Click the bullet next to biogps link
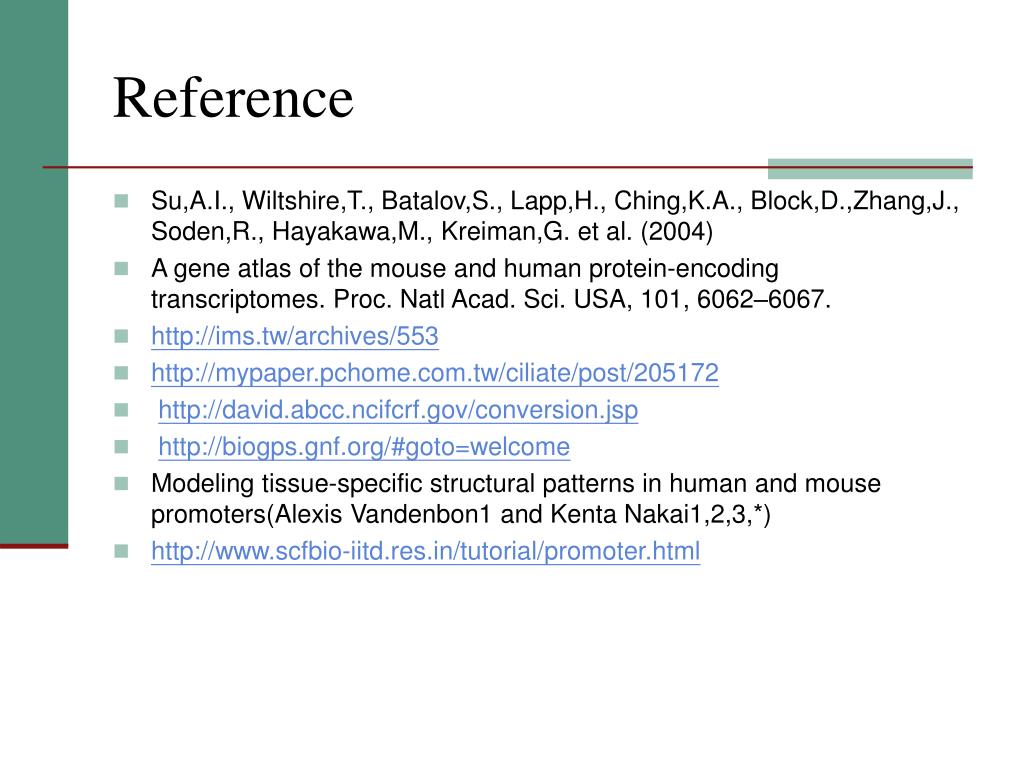Image resolution: width=1024 pixels, height=768 pixels. point(121,447)
